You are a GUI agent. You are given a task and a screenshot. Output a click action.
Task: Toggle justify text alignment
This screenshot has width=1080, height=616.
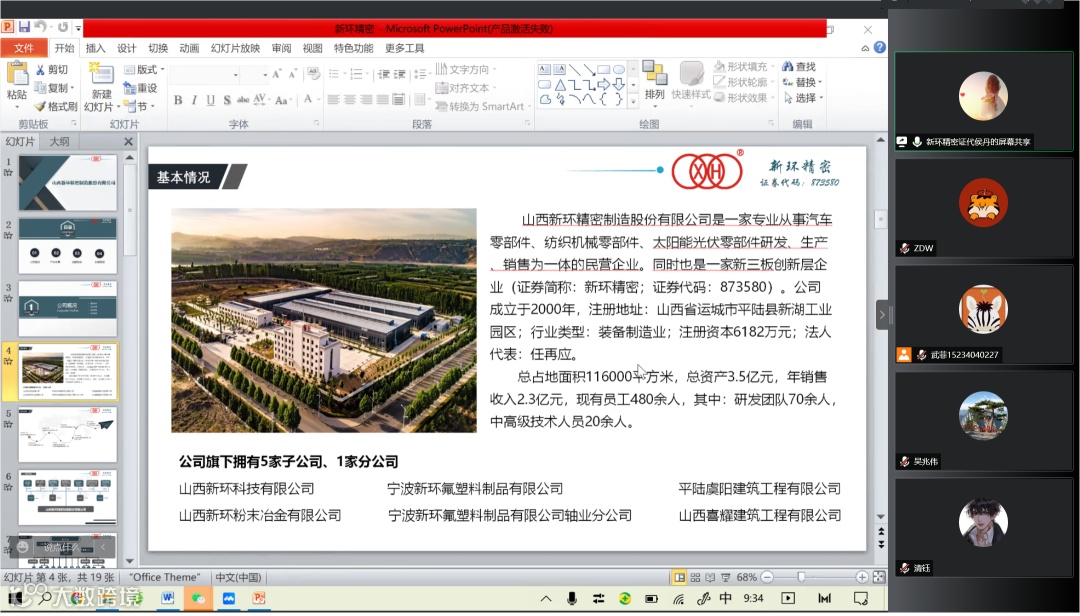[x=382, y=100]
